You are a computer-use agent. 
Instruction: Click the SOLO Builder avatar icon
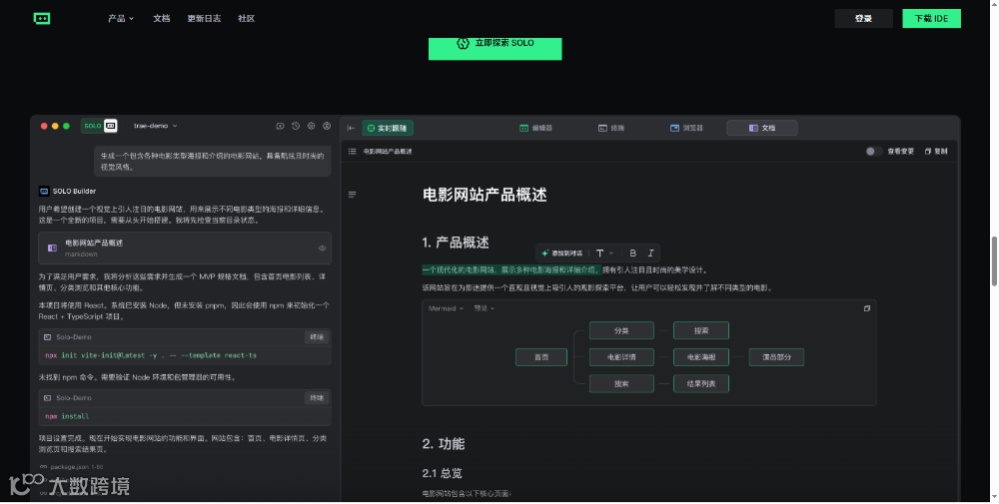44,191
